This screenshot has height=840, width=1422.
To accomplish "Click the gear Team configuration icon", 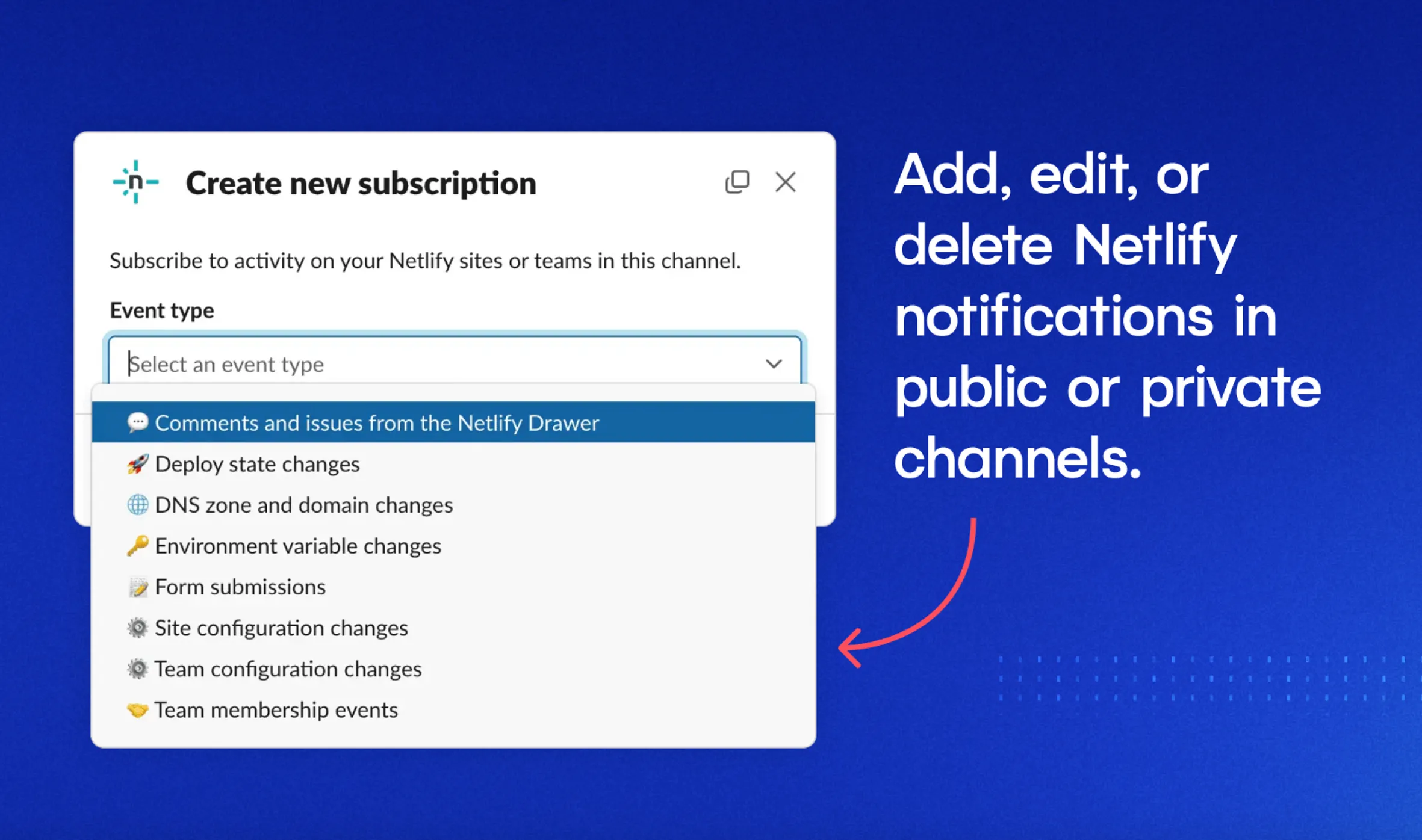I will tap(138, 669).
